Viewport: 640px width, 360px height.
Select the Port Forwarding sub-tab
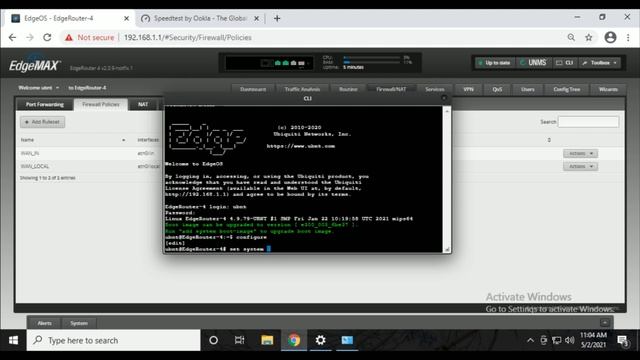45,104
